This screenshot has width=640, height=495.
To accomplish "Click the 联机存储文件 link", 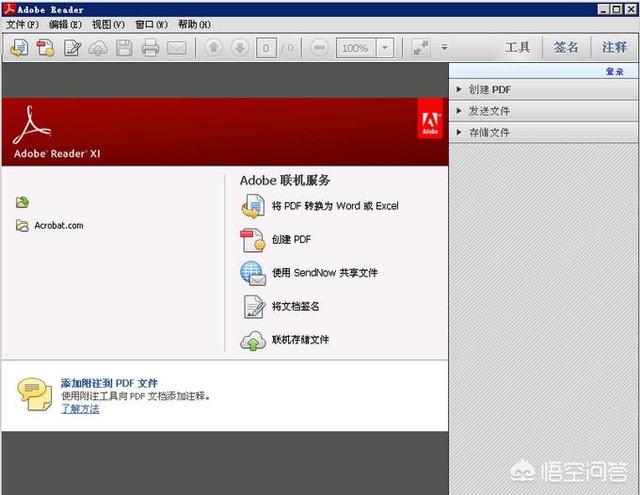I will [x=300, y=340].
